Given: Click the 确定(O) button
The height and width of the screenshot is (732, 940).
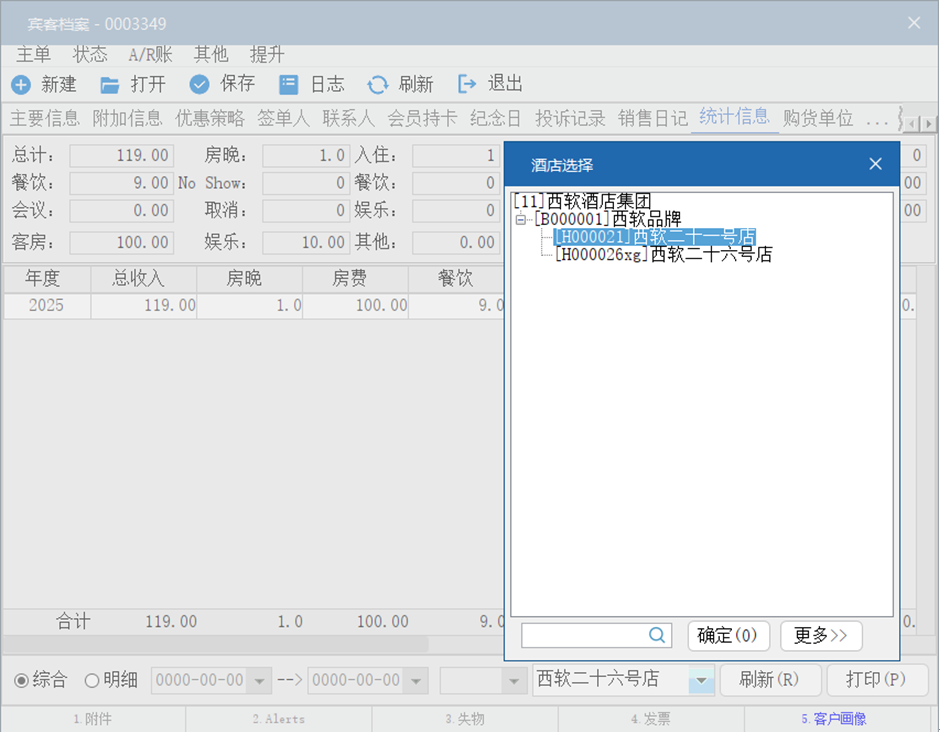Looking at the screenshot, I should point(727,635).
